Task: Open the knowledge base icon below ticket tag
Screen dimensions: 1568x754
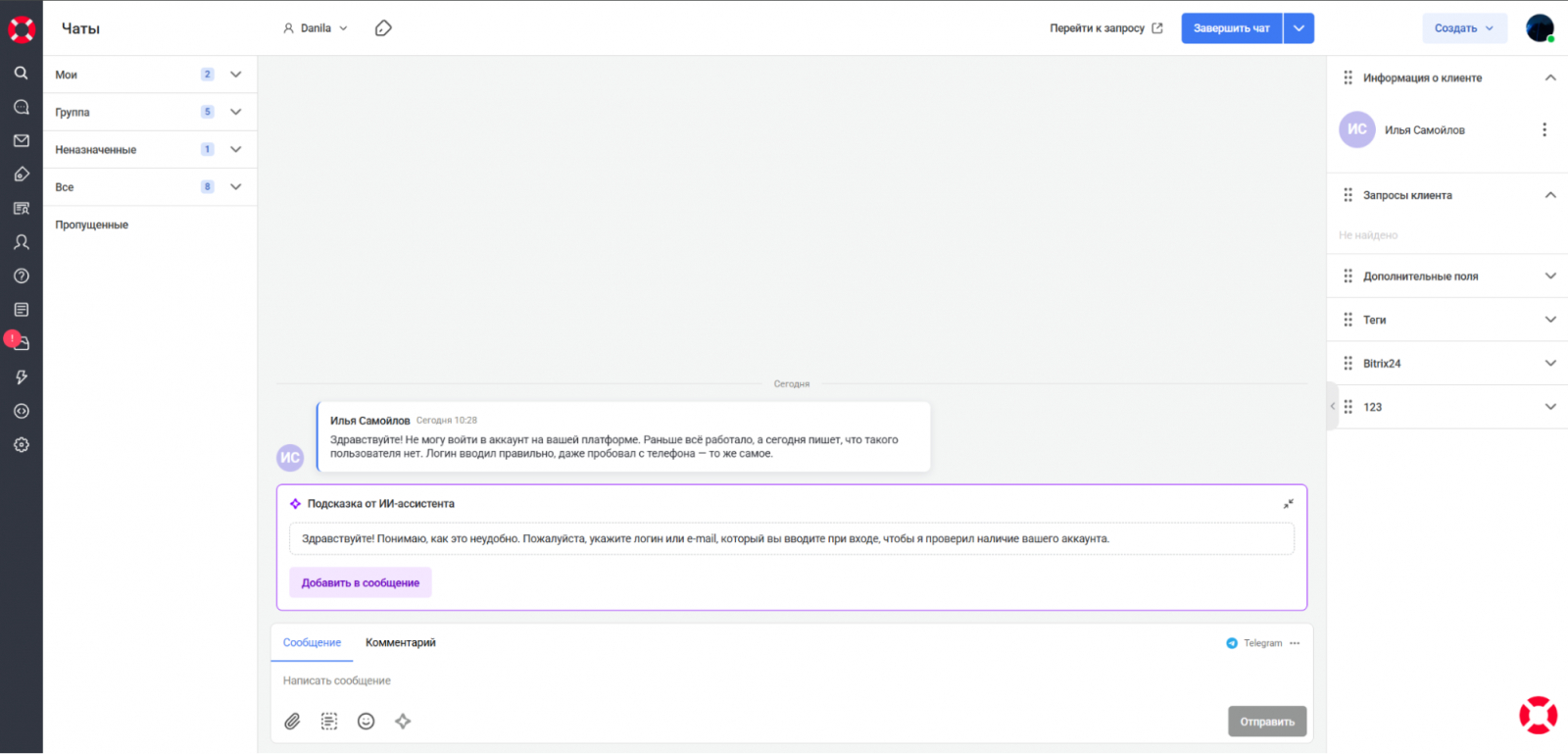Action: coord(21,208)
